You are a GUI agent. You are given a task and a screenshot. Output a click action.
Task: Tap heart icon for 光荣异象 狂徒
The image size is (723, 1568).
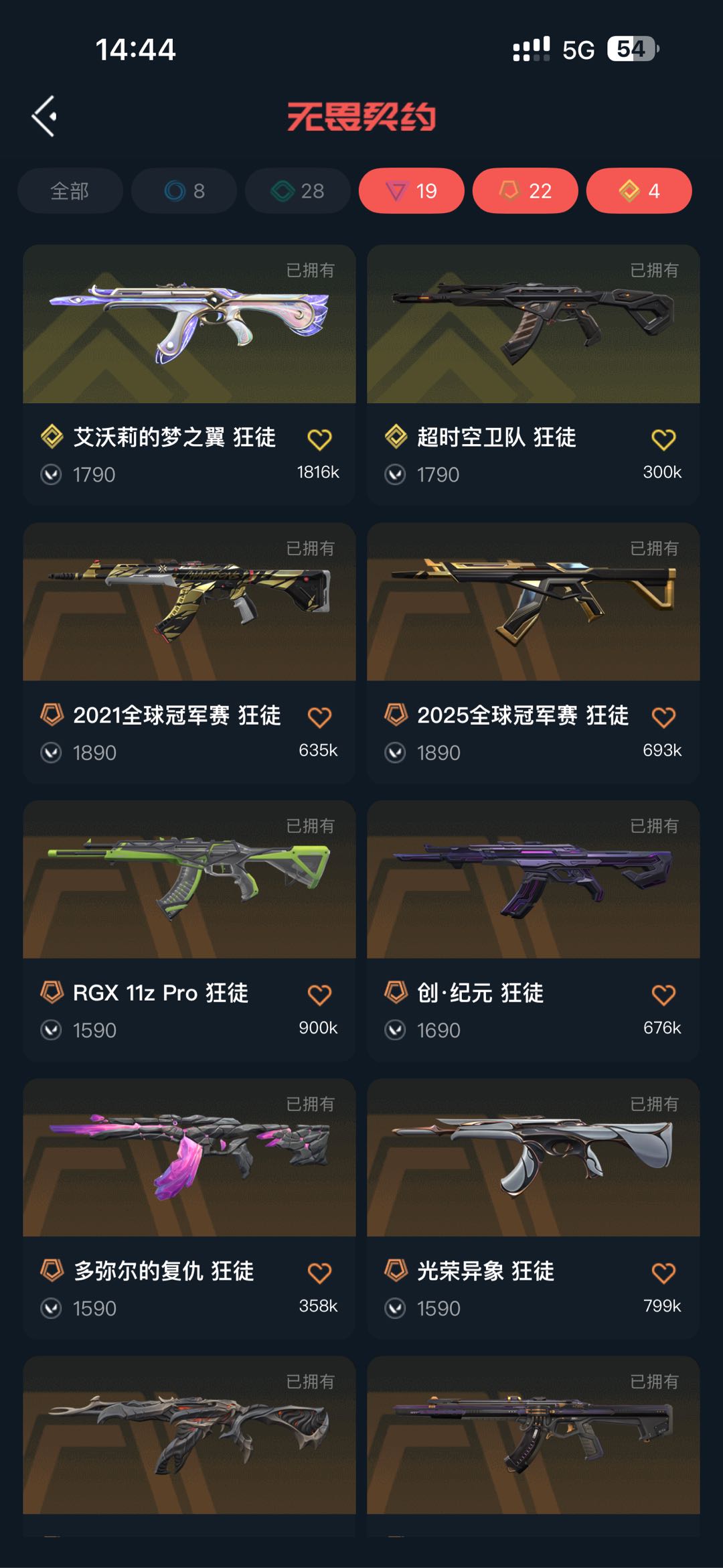pyautogui.click(x=663, y=1273)
